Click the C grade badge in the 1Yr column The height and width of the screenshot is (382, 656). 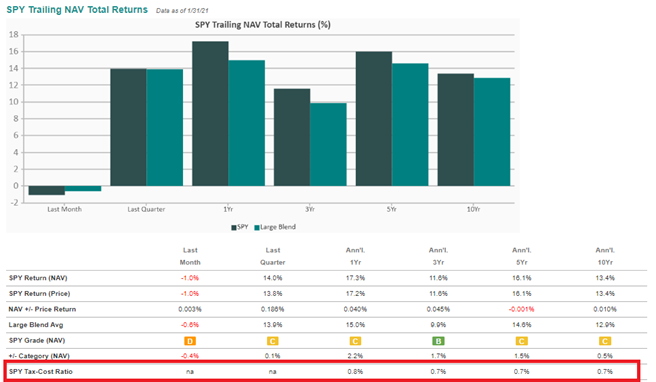355,341
